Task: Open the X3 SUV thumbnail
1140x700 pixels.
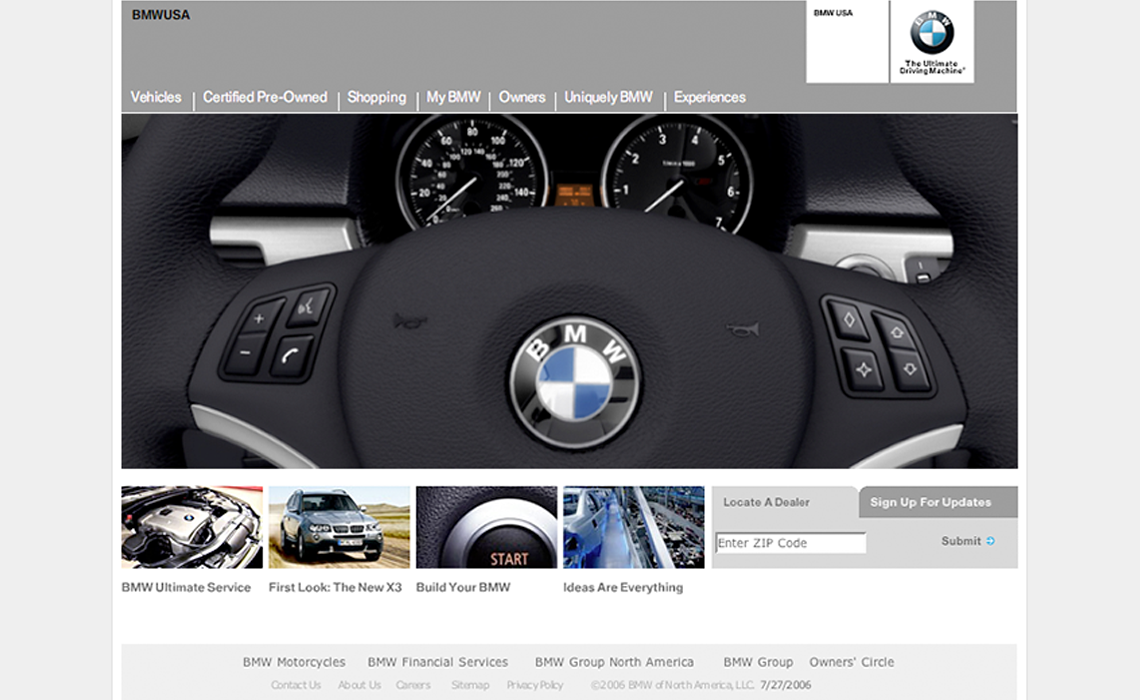Action: point(339,527)
